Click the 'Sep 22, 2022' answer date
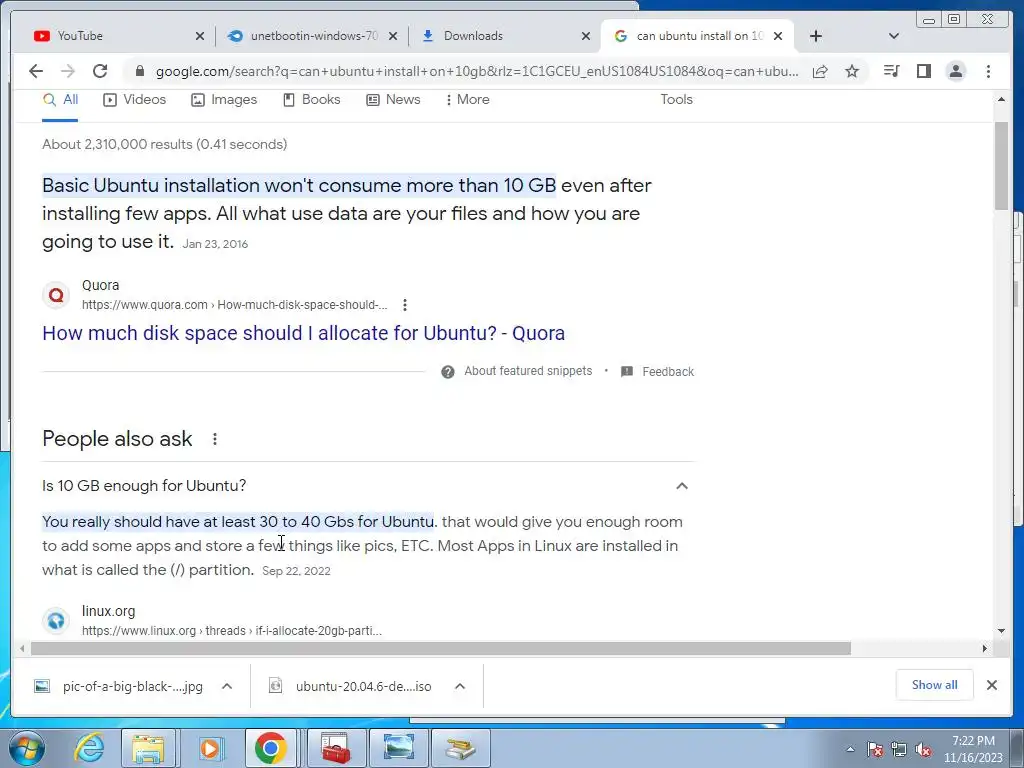 click(x=296, y=571)
